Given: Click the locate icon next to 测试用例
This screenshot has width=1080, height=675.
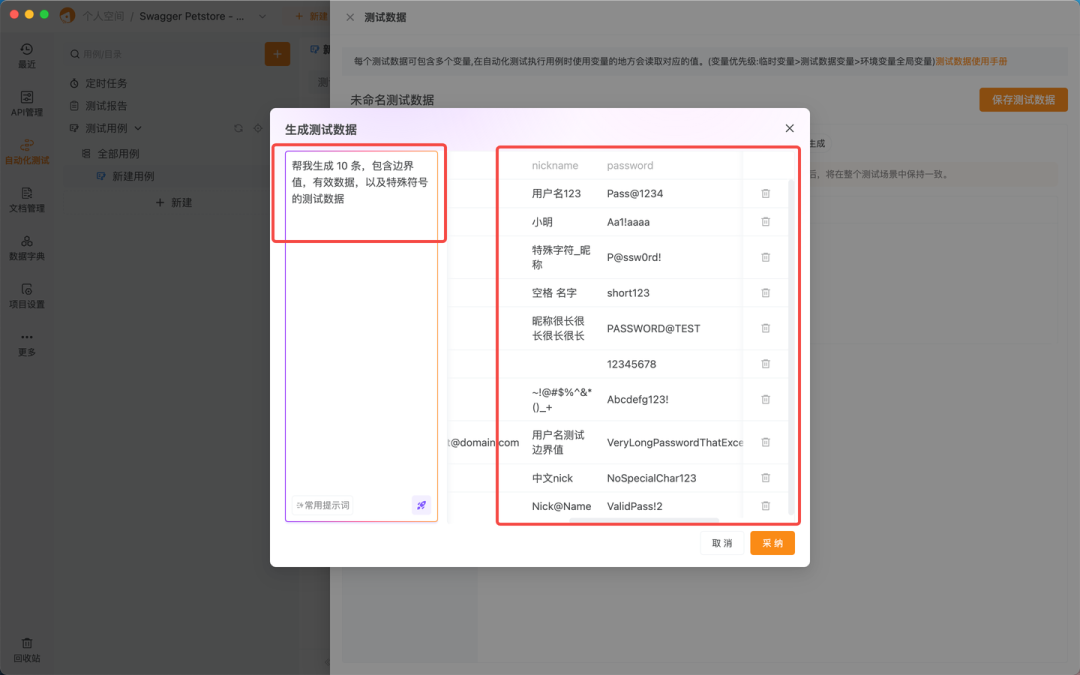Looking at the screenshot, I should pos(258,128).
